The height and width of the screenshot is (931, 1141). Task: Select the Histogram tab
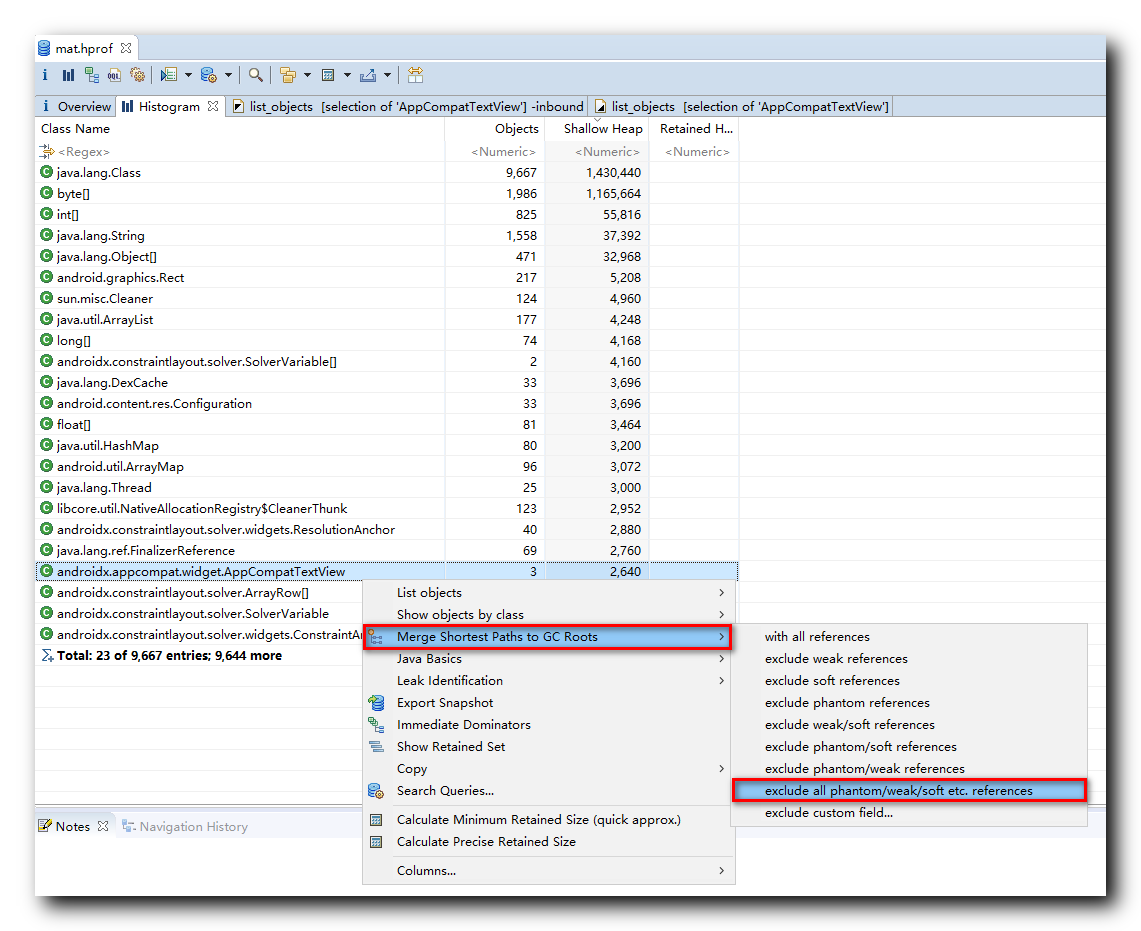coord(170,106)
